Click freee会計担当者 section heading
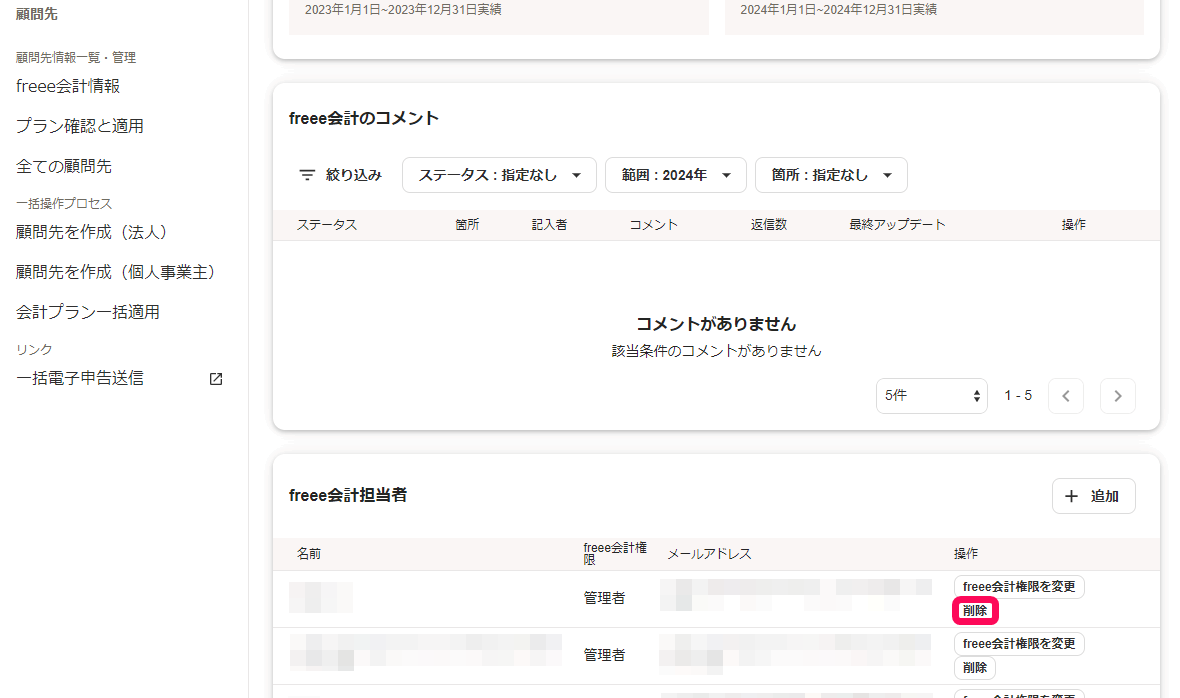1180x698 pixels. tap(348, 496)
